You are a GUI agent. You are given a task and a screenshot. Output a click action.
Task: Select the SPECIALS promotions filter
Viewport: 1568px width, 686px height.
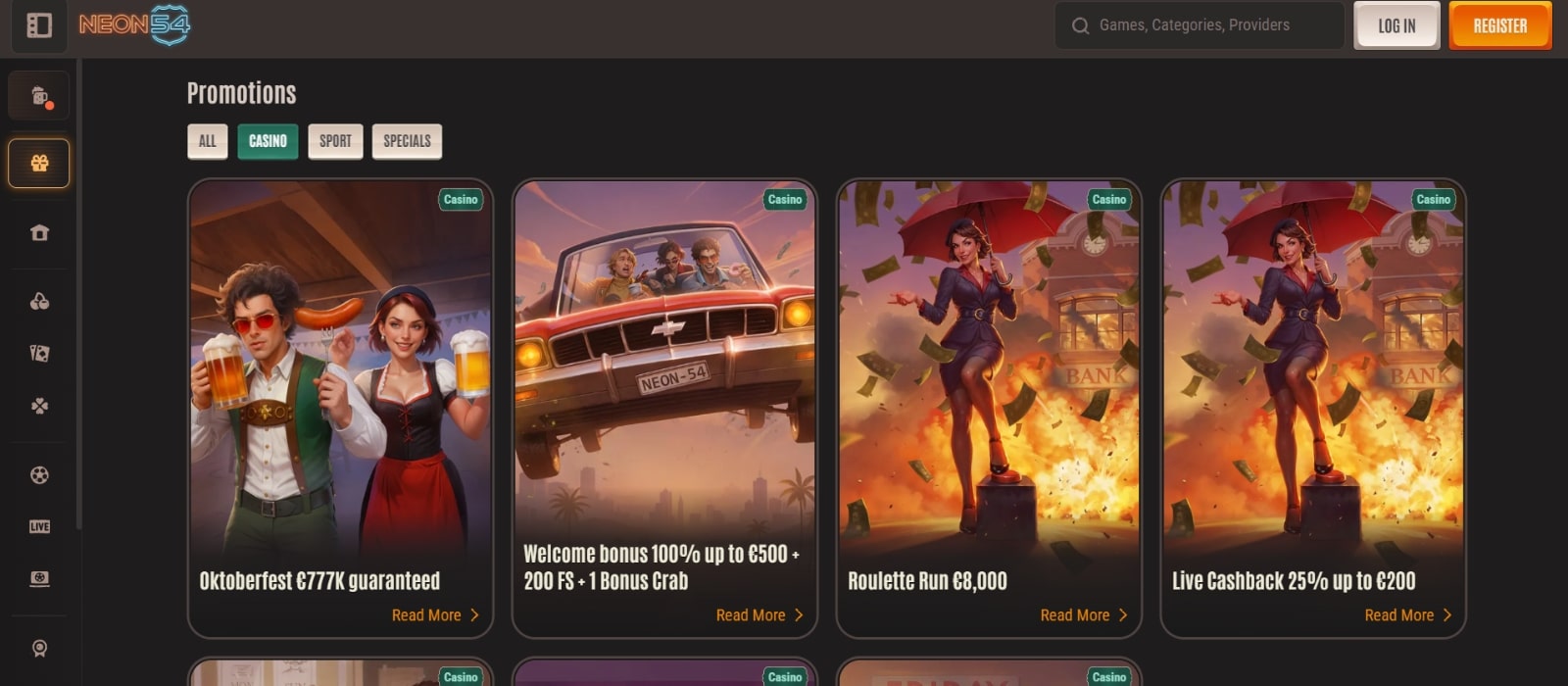(x=407, y=141)
